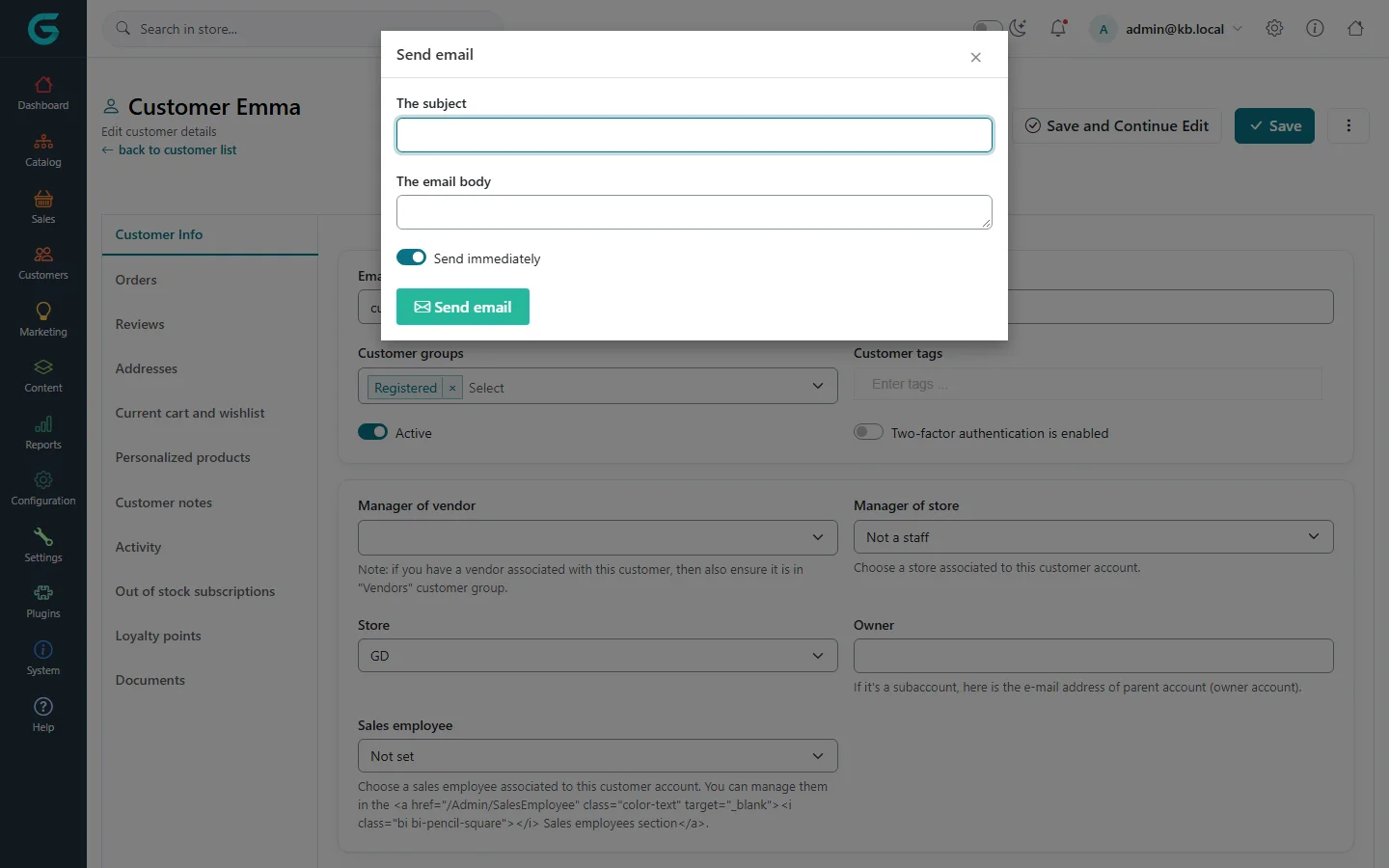
Task: Click the email body text area
Action: click(694, 212)
